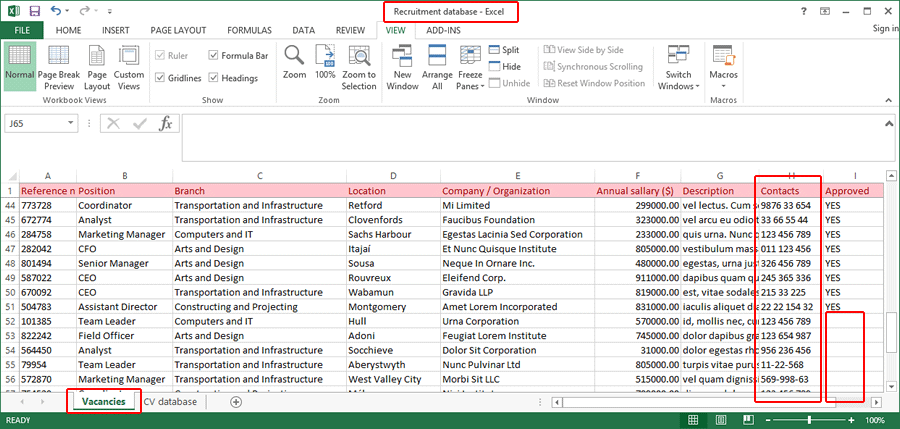
Task: Click Insert Function fx button
Action: click(x=165, y=123)
